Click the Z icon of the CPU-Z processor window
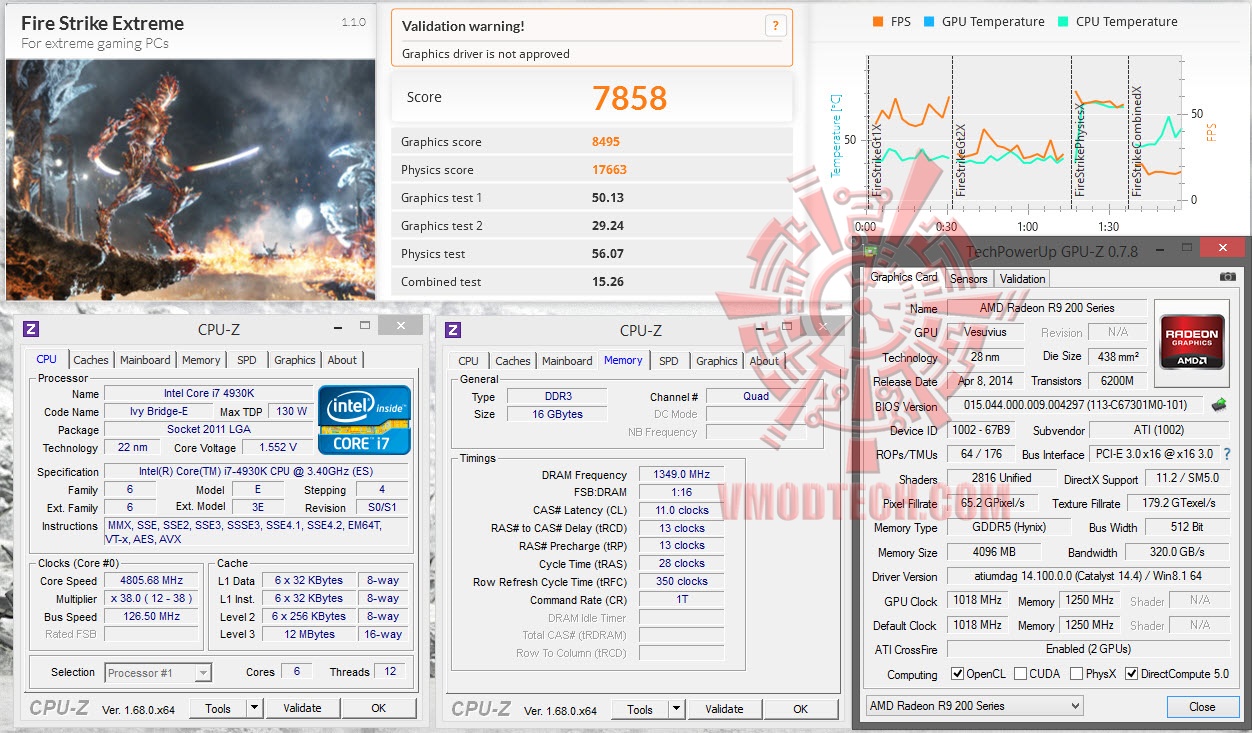 coord(31,329)
